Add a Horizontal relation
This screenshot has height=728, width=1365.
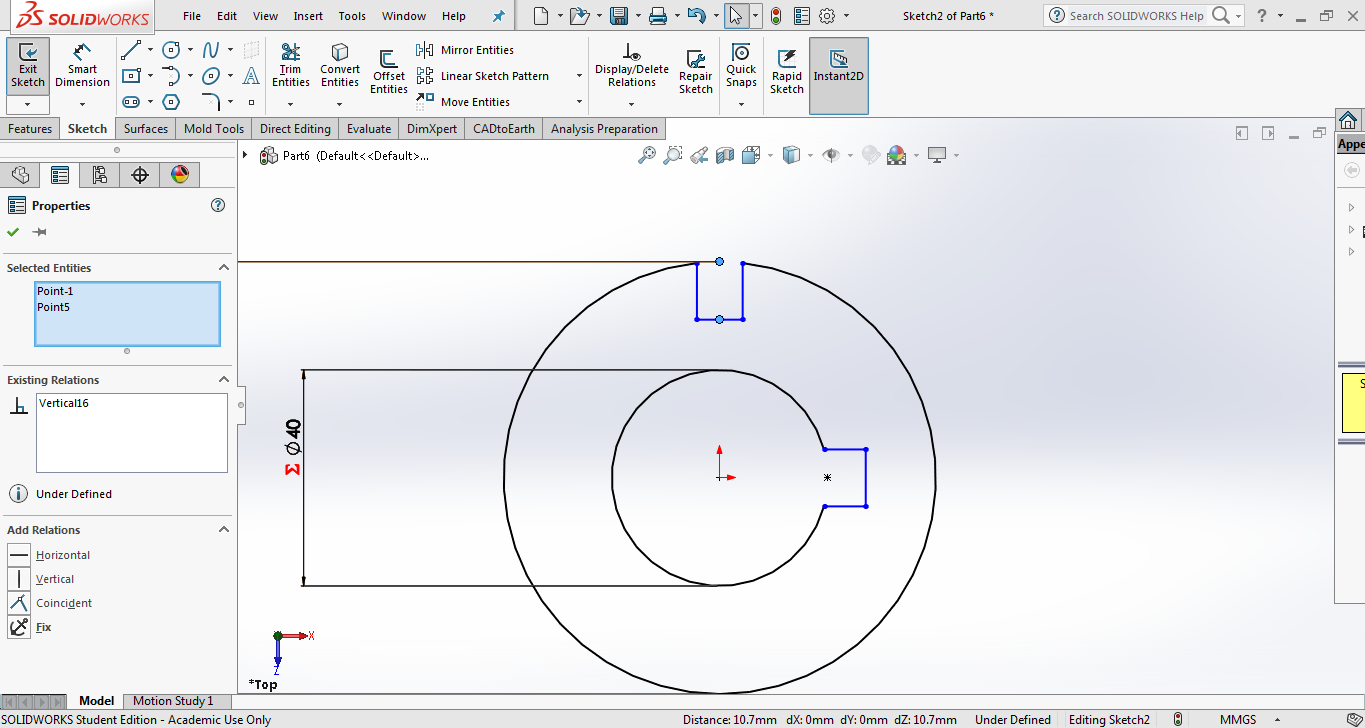point(62,555)
